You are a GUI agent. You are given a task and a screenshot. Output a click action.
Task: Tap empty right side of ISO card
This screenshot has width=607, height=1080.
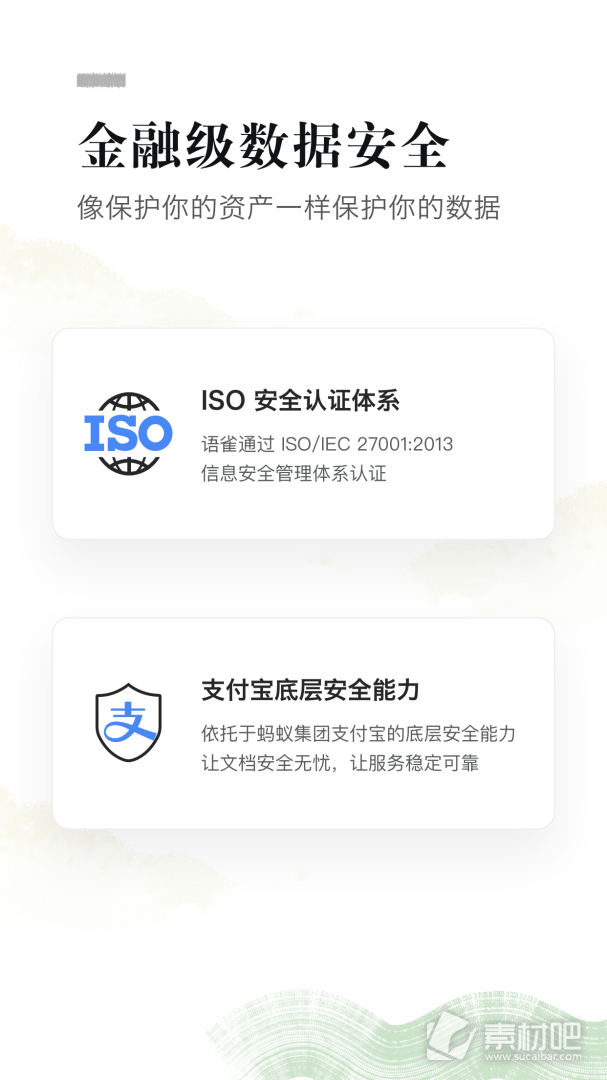click(506, 434)
